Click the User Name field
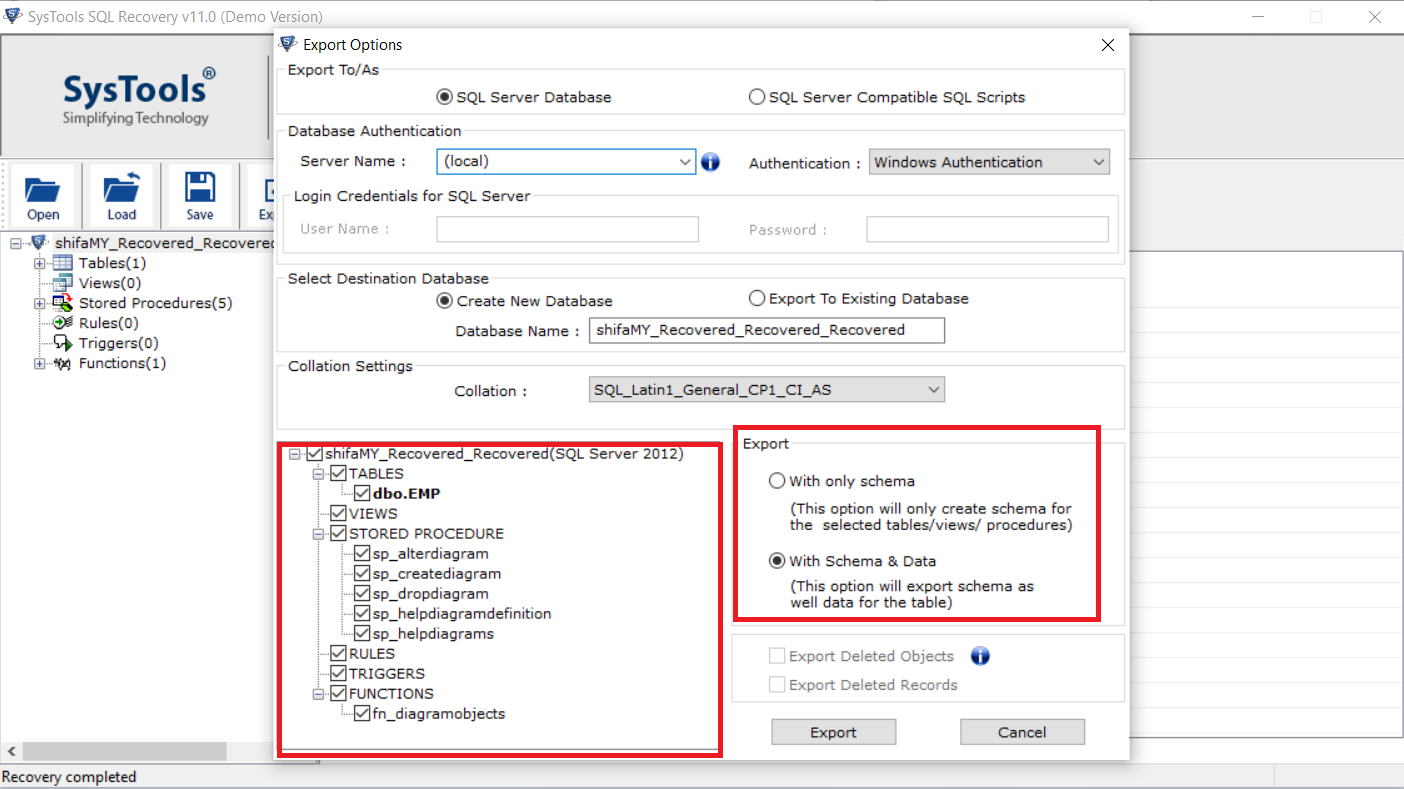 point(567,229)
